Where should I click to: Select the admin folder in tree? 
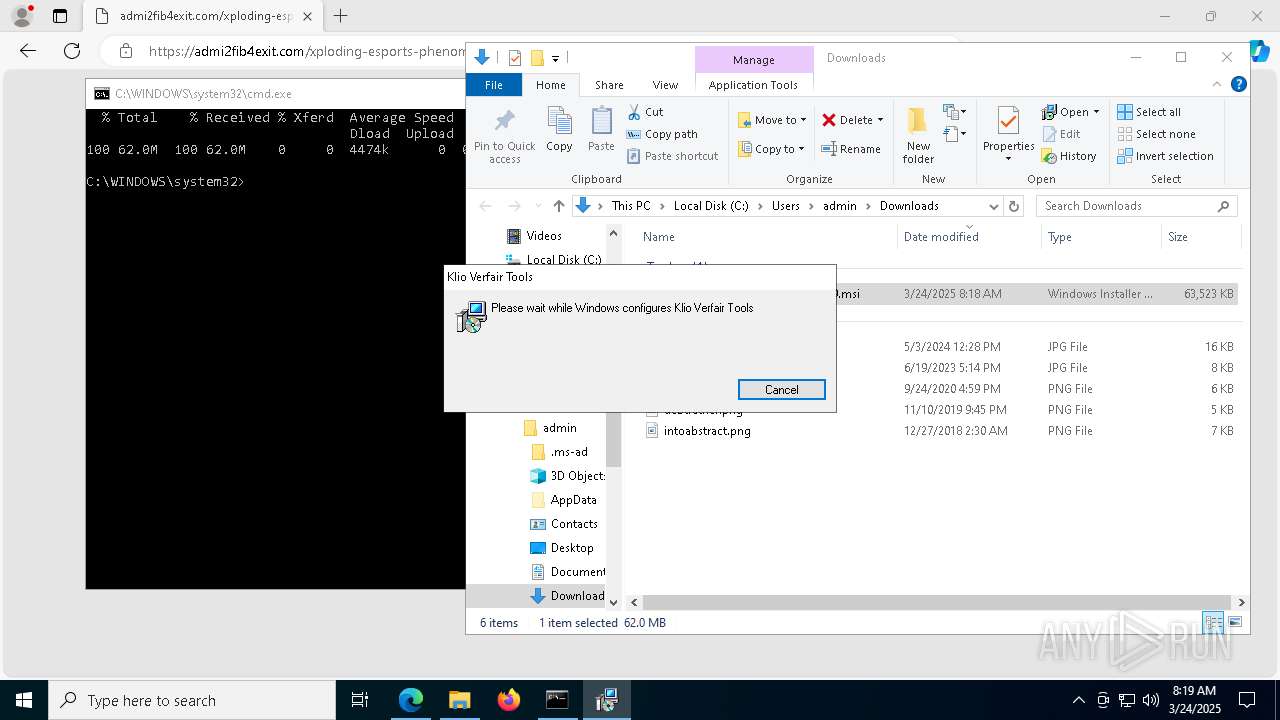(x=559, y=428)
